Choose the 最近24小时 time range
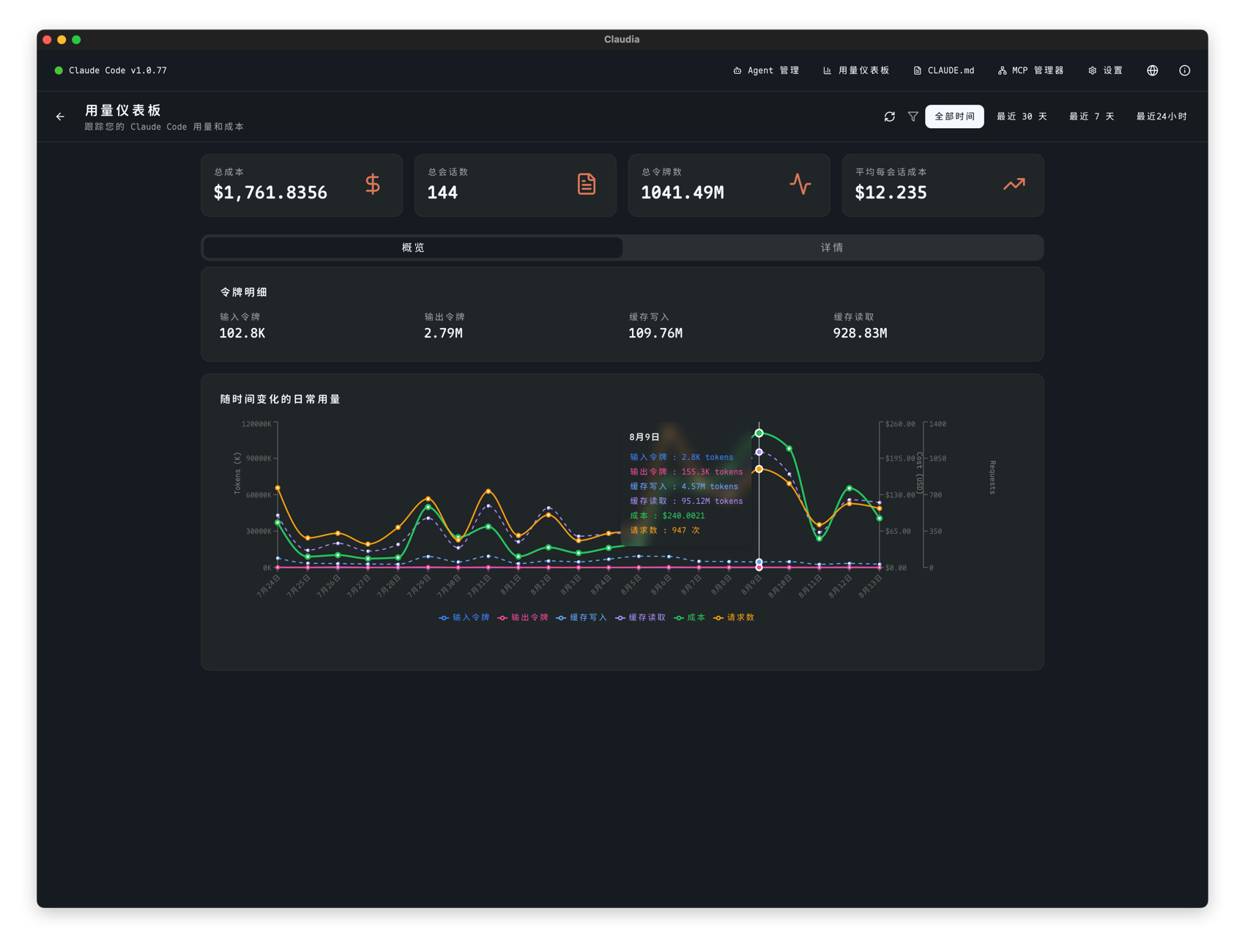1245x952 pixels. tap(1161, 116)
